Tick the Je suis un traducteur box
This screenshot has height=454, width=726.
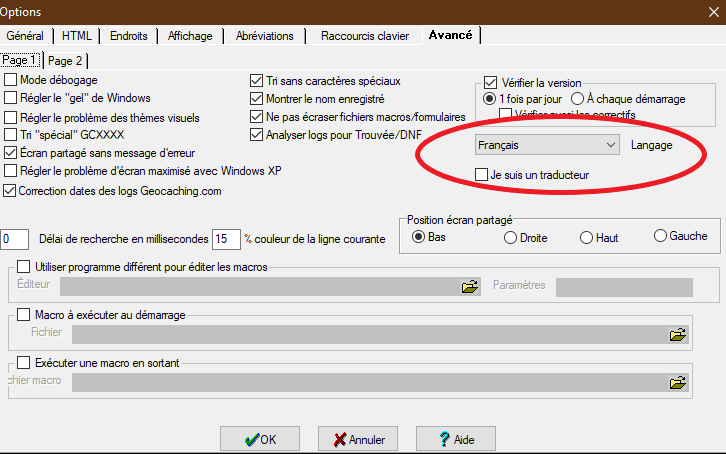point(482,175)
